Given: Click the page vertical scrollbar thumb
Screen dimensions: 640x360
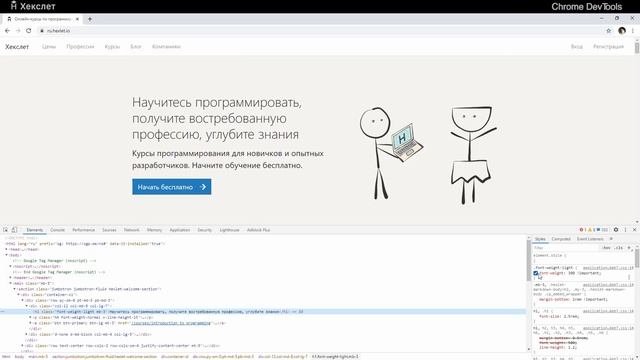Looking at the screenshot, I should click(x=637, y=47).
